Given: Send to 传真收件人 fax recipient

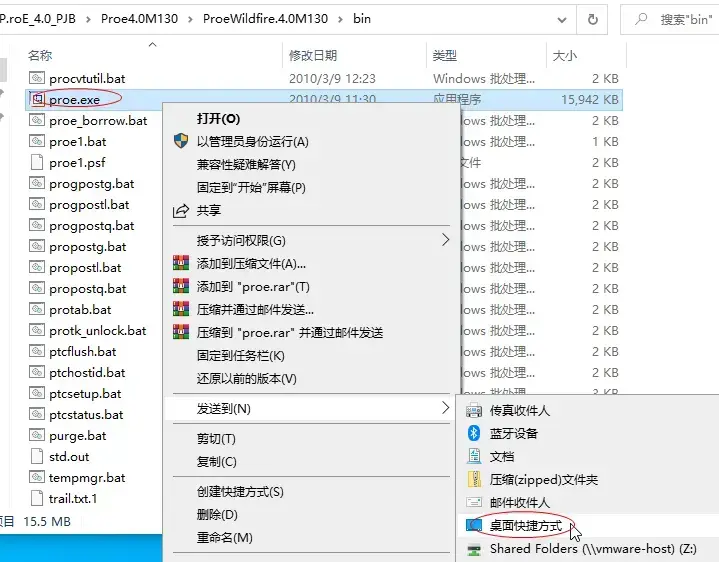Looking at the screenshot, I should pos(588,410).
